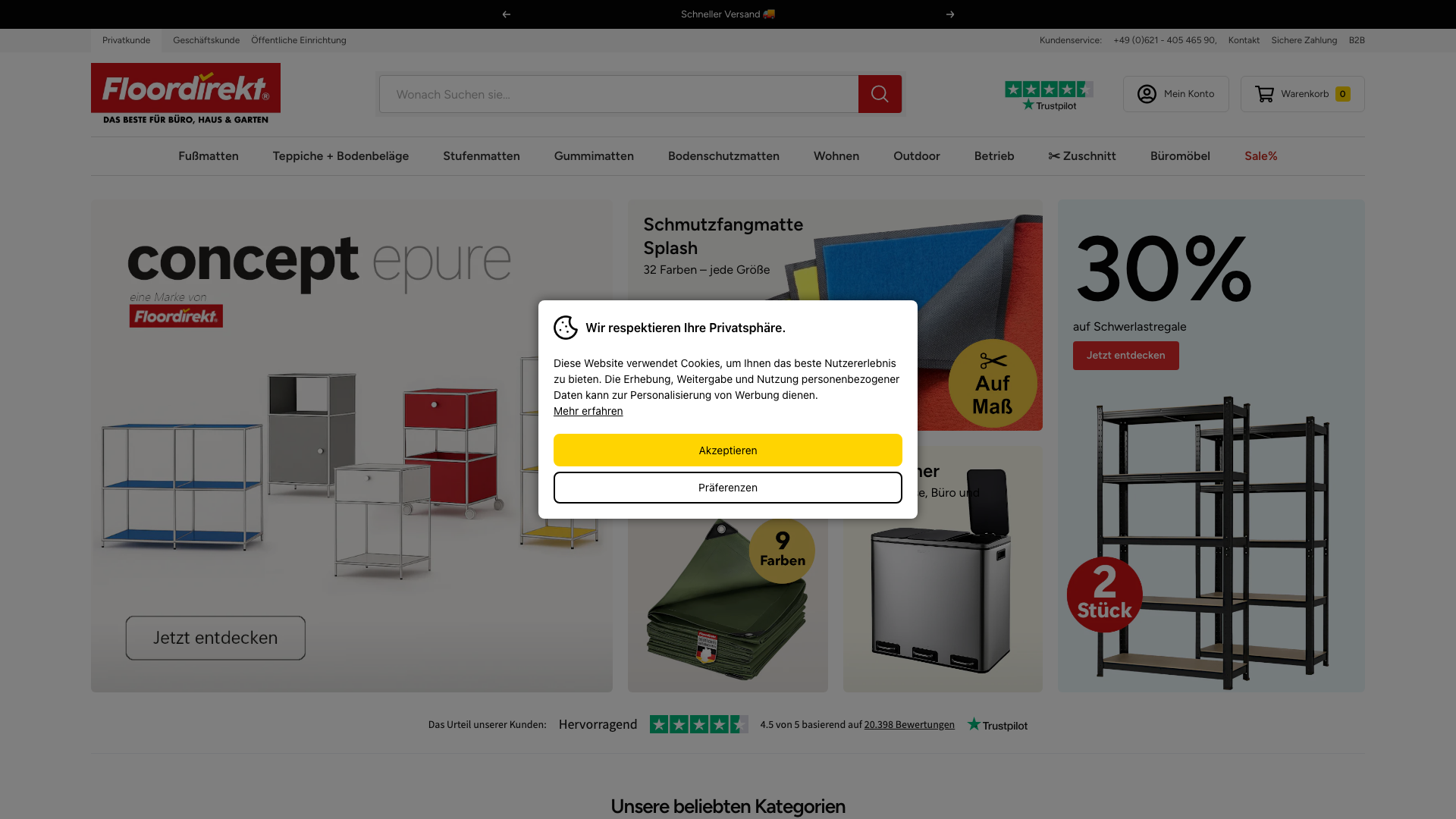Click Jetzt entdecken on concept epure banner
This screenshot has width=1456, height=819.
point(215,638)
